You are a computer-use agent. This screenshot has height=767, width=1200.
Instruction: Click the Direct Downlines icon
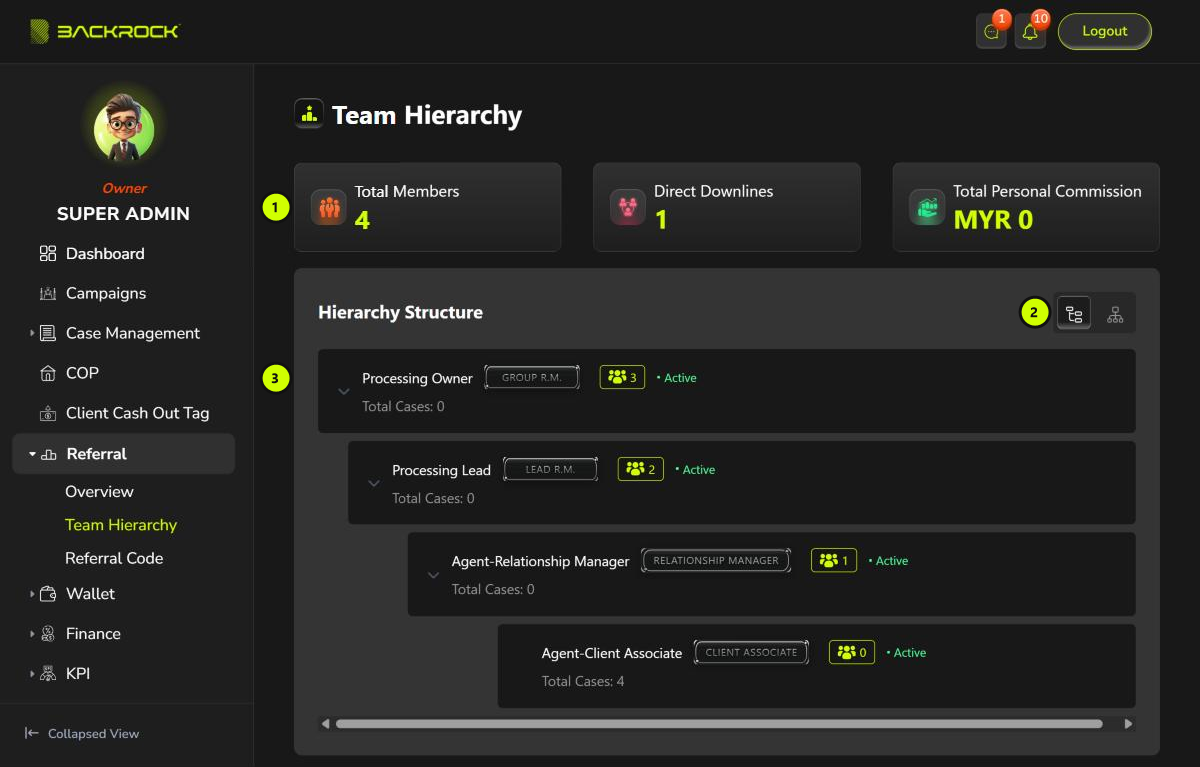[x=628, y=207]
